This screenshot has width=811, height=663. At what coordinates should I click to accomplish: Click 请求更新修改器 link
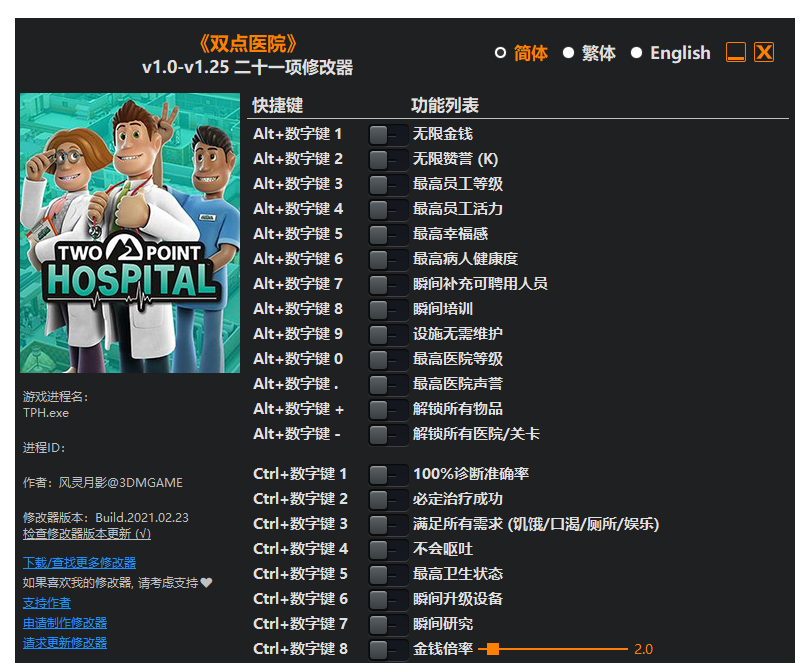pos(65,643)
